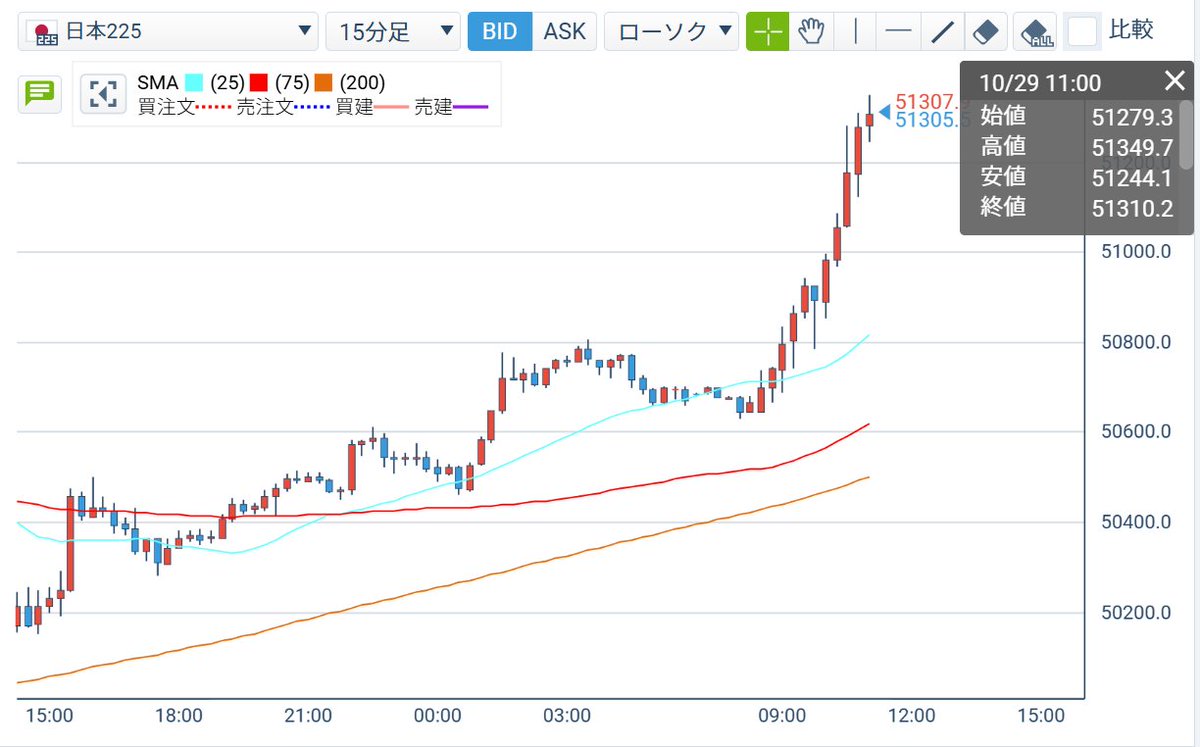
Task: Select the vertical line drawing tool
Action: [x=855, y=31]
